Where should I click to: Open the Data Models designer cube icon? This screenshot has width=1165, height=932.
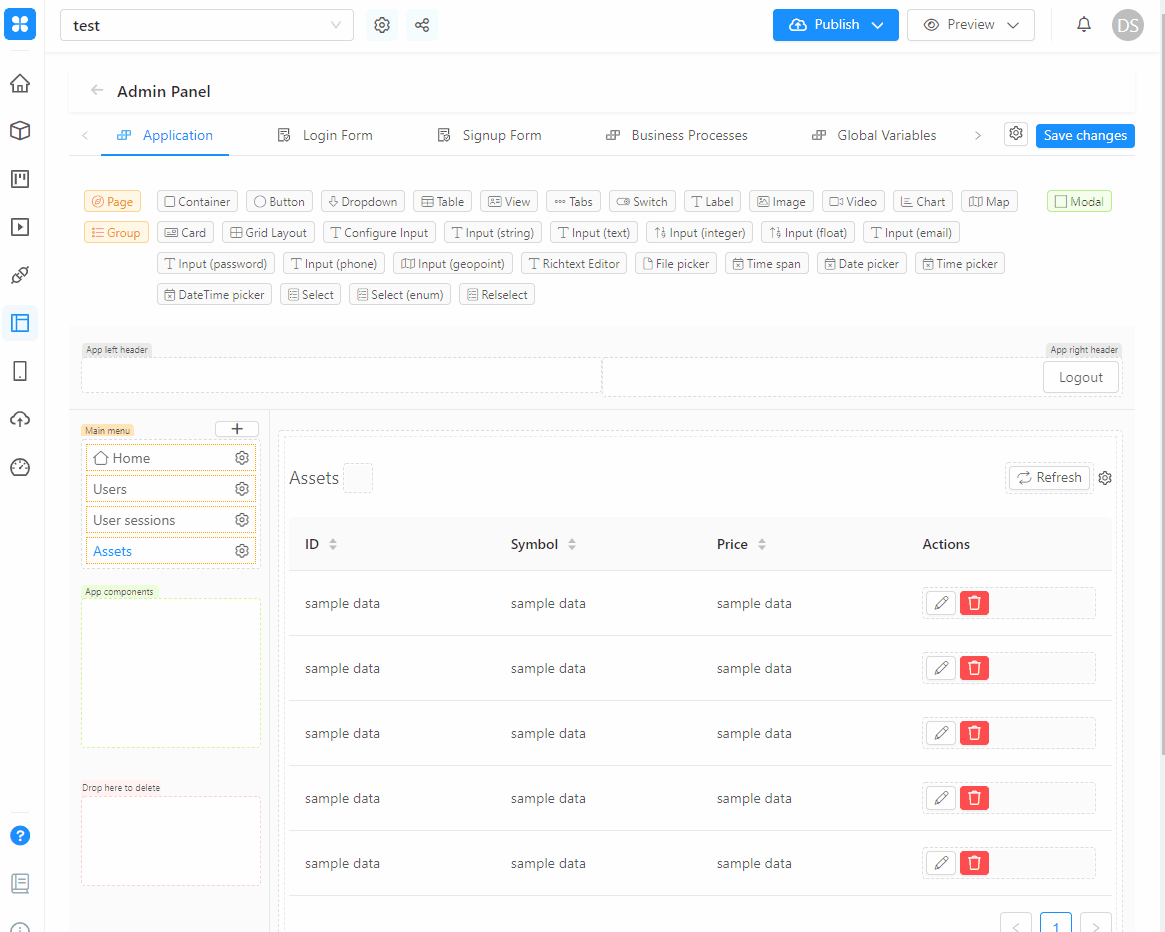point(20,130)
